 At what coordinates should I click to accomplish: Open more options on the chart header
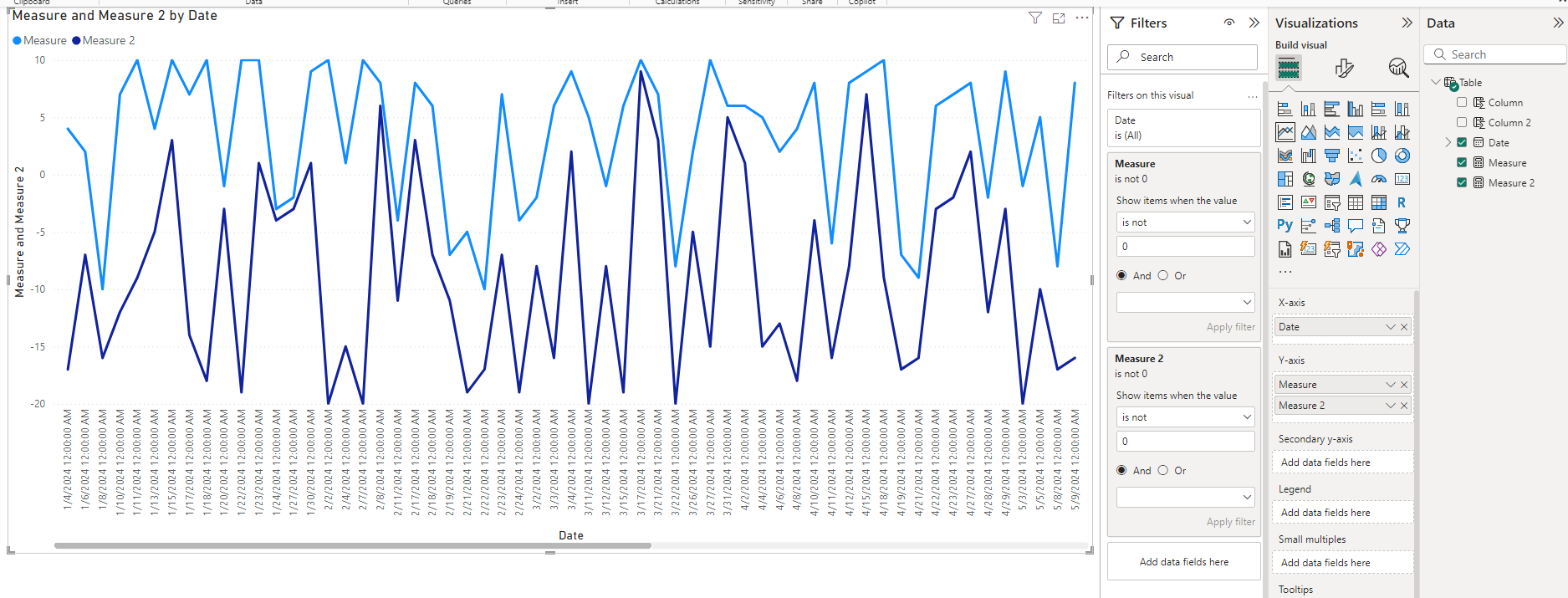tap(1082, 18)
